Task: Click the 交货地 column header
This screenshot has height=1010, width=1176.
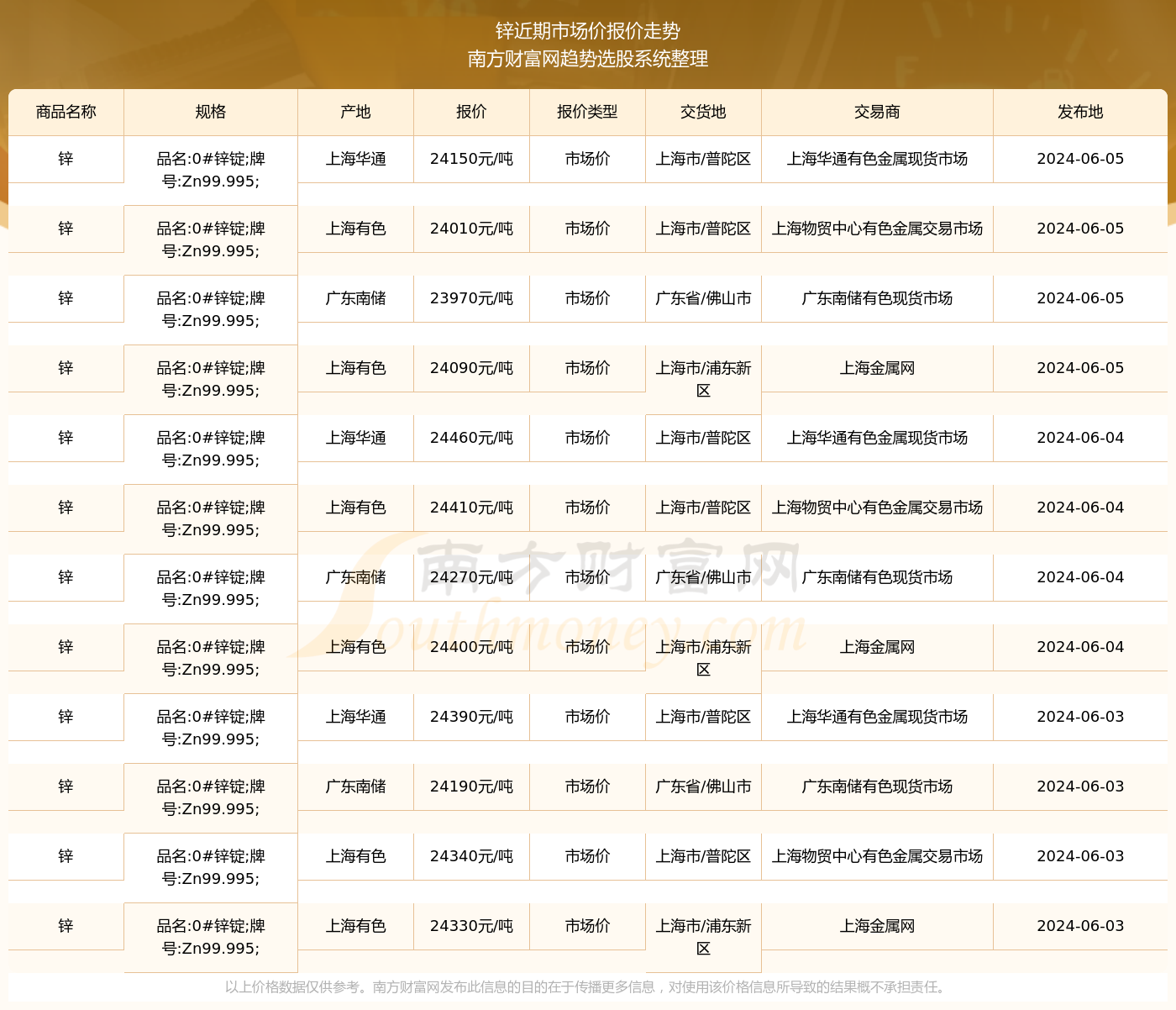Action: point(703,112)
